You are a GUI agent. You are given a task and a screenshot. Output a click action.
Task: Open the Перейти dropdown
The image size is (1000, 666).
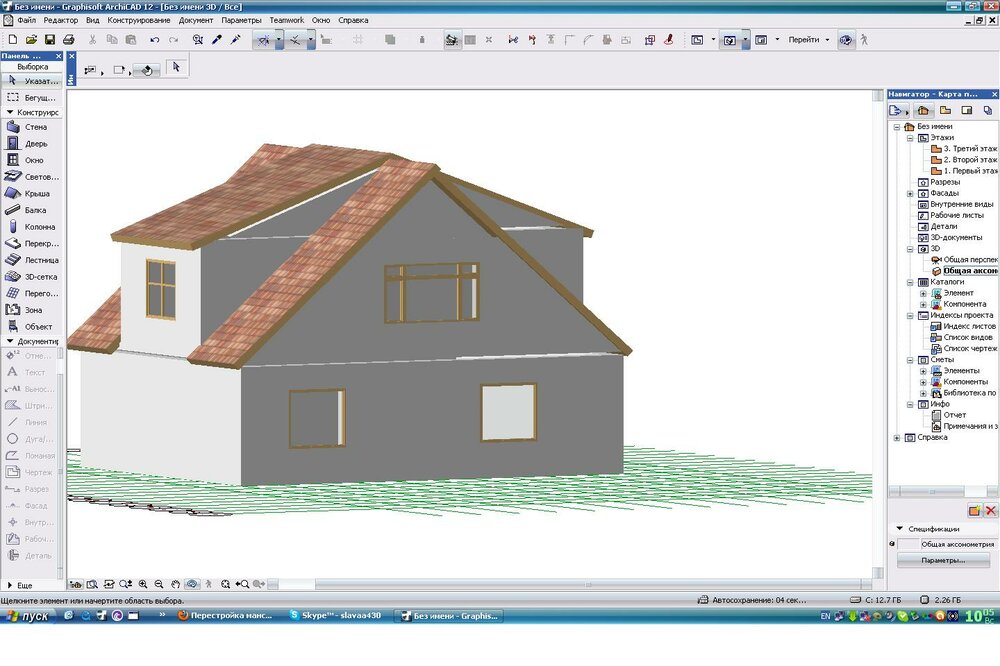[808, 40]
